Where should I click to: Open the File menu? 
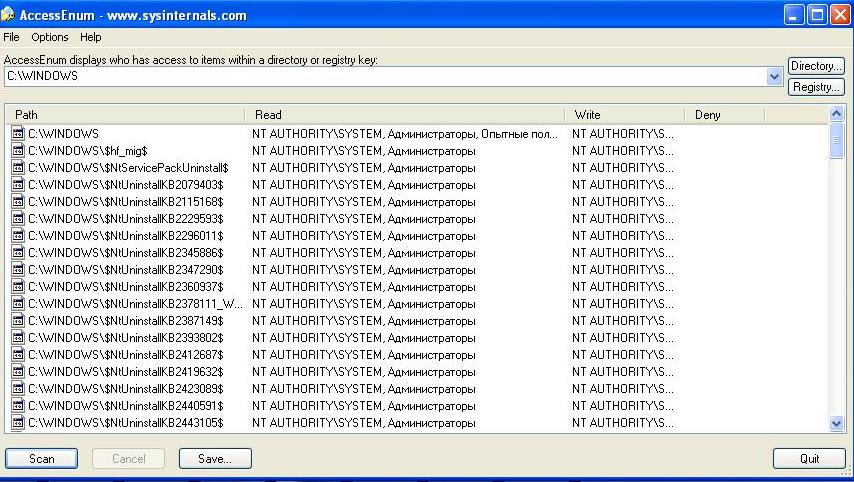coord(11,37)
